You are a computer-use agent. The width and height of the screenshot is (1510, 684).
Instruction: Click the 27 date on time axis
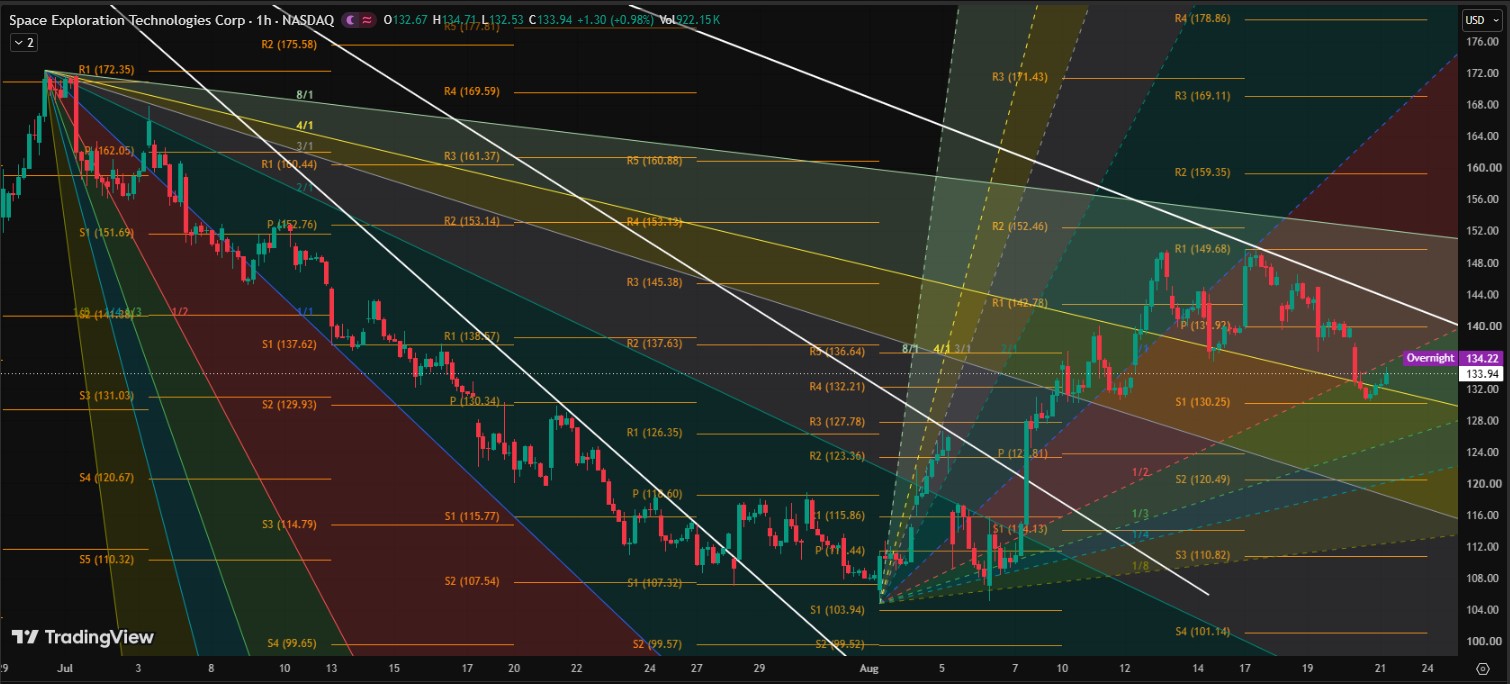click(696, 667)
